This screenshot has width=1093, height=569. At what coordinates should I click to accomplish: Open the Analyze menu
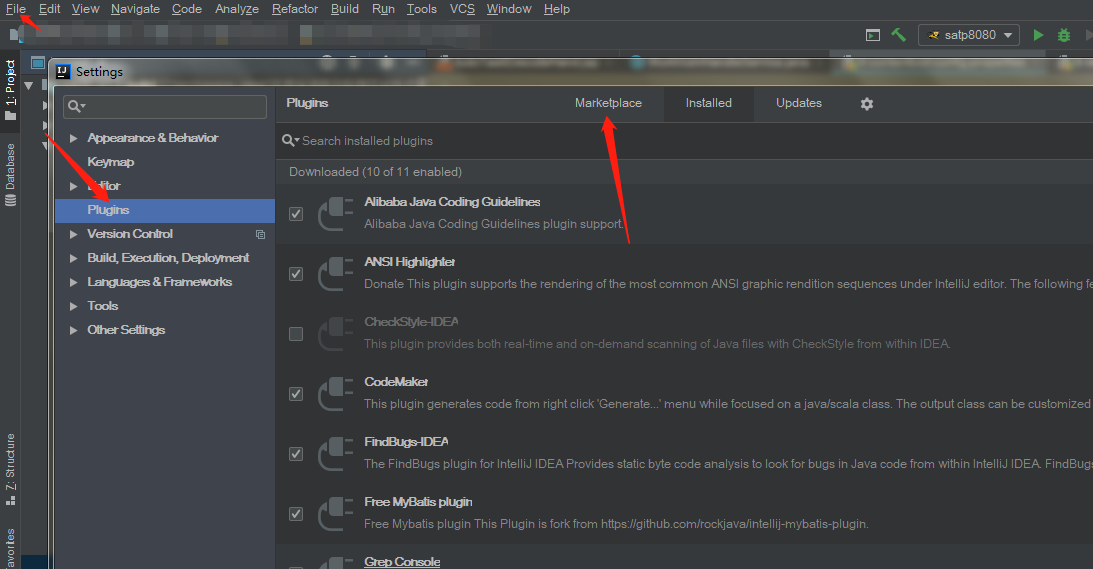click(x=237, y=9)
